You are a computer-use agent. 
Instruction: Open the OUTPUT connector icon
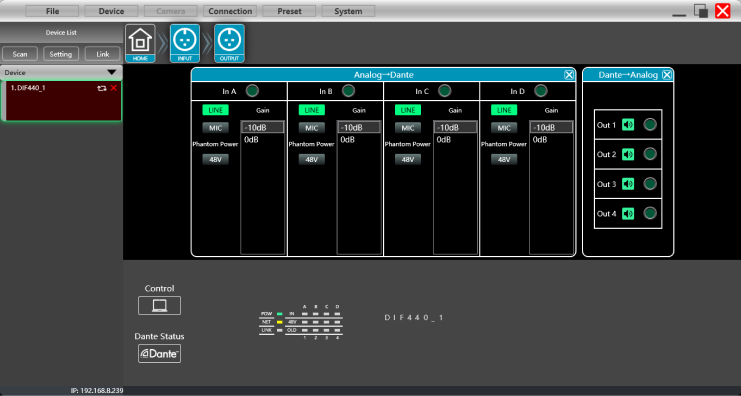pyautogui.click(x=229, y=43)
